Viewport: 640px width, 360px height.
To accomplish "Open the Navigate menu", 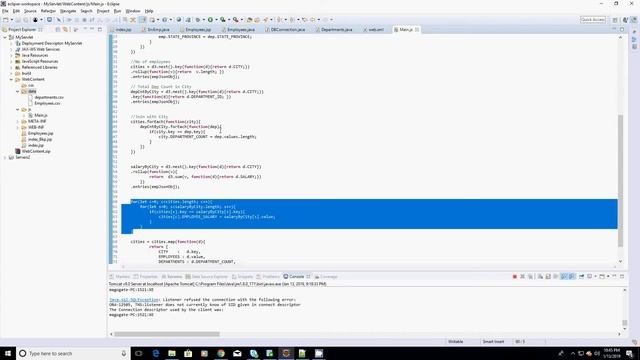I will 68,11.
